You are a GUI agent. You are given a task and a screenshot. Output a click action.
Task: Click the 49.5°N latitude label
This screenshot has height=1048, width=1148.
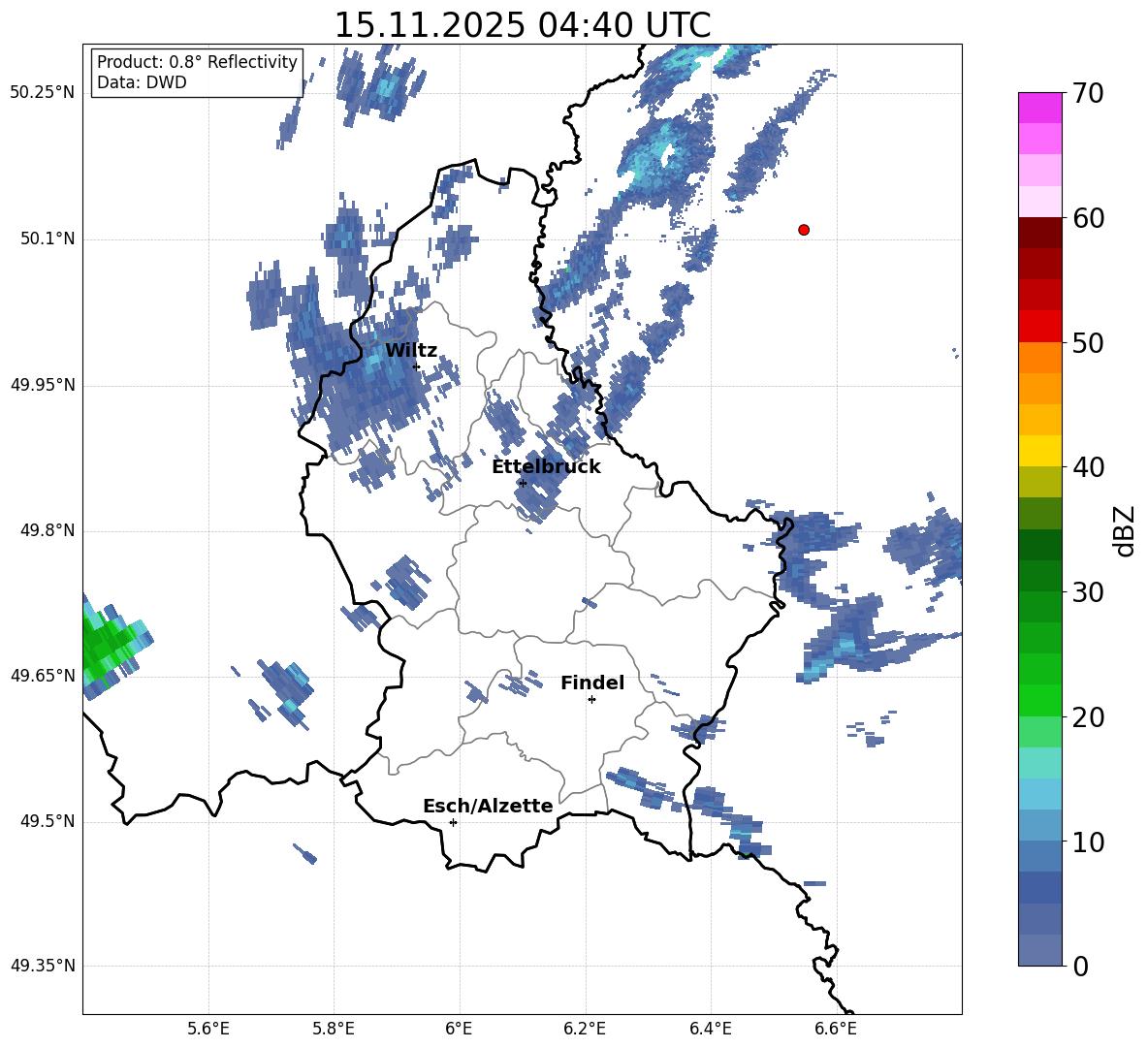pyautogui.click(x=48, y=820)
